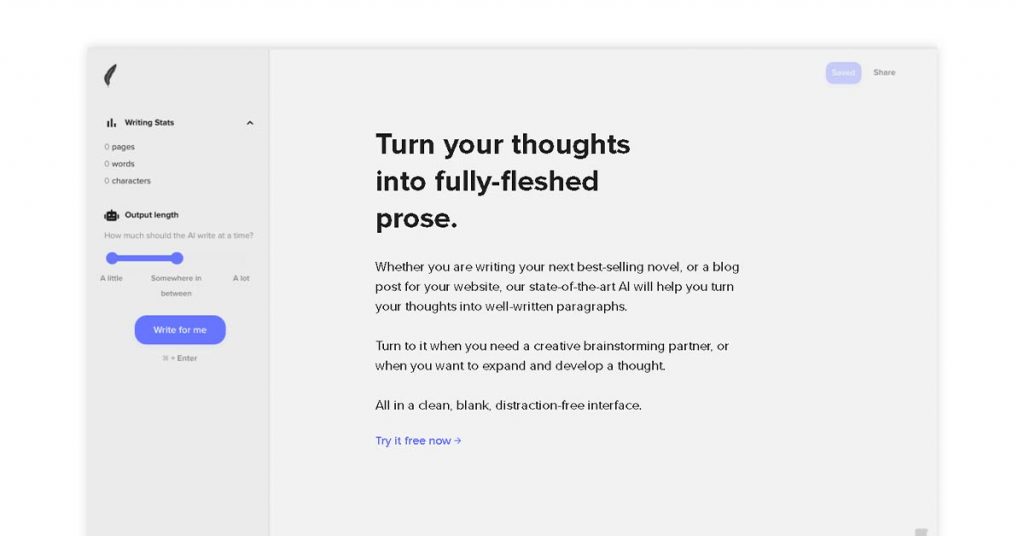
Task: Click the small gray icon at bottom right
Action: pyautogui.click(x=921, y=532)
